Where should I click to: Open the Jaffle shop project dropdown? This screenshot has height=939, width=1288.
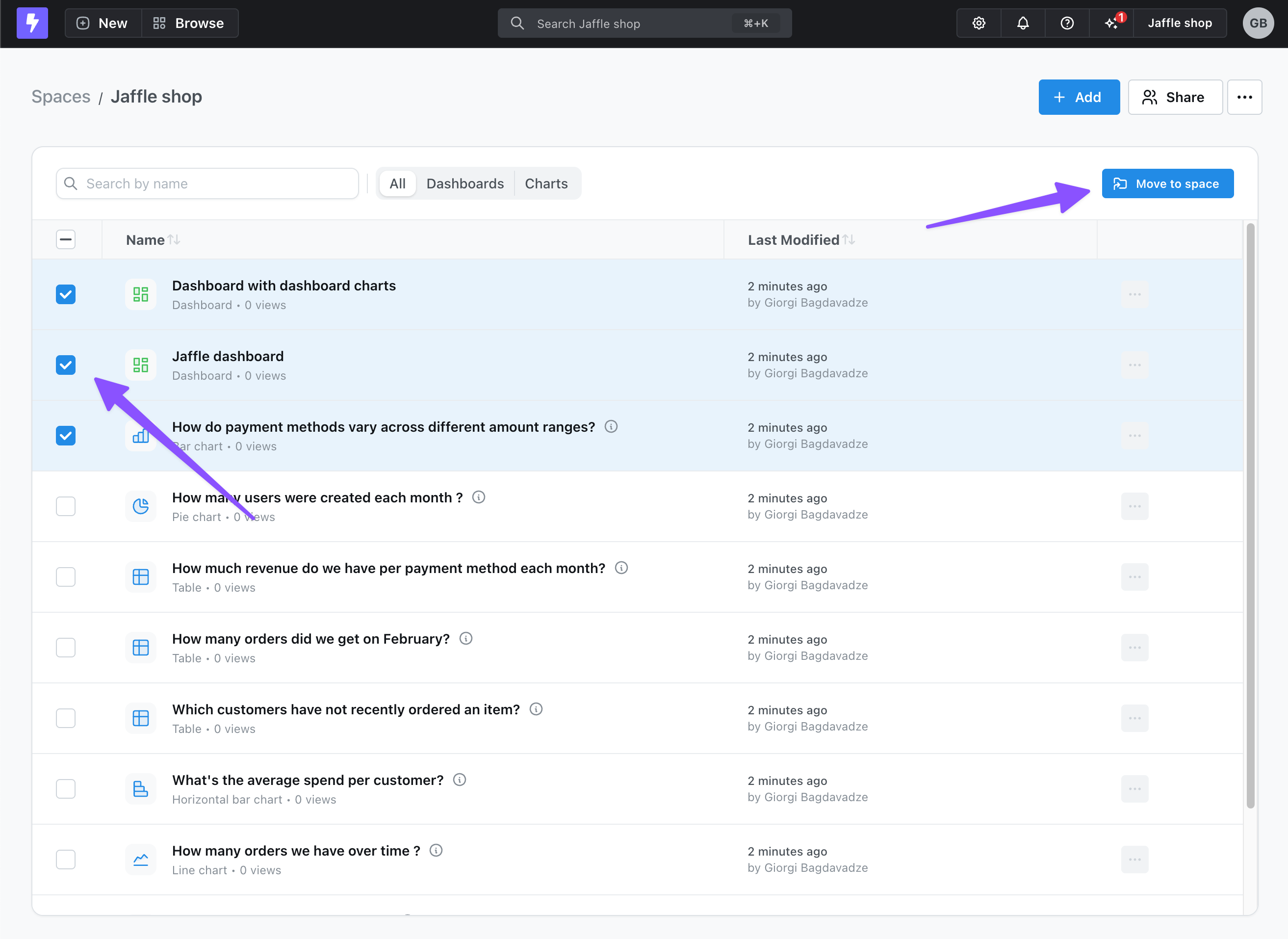(1180, 24)
